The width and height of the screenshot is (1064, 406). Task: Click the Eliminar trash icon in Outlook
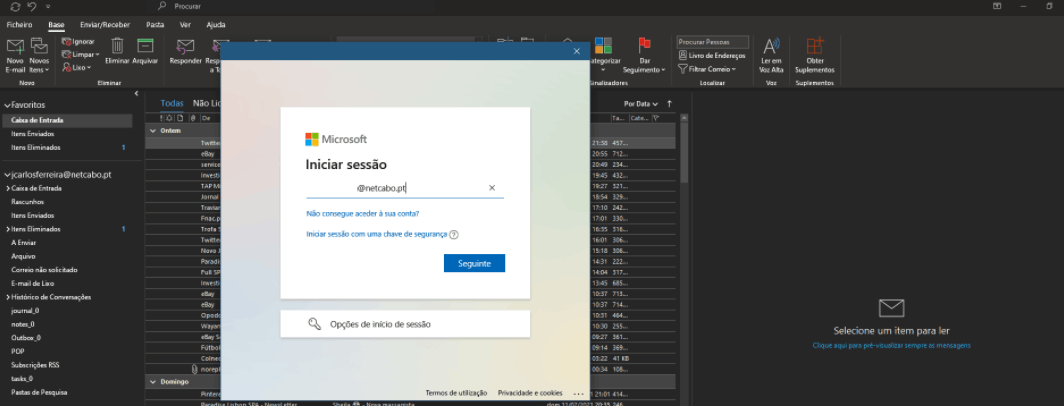click(117, 45)
